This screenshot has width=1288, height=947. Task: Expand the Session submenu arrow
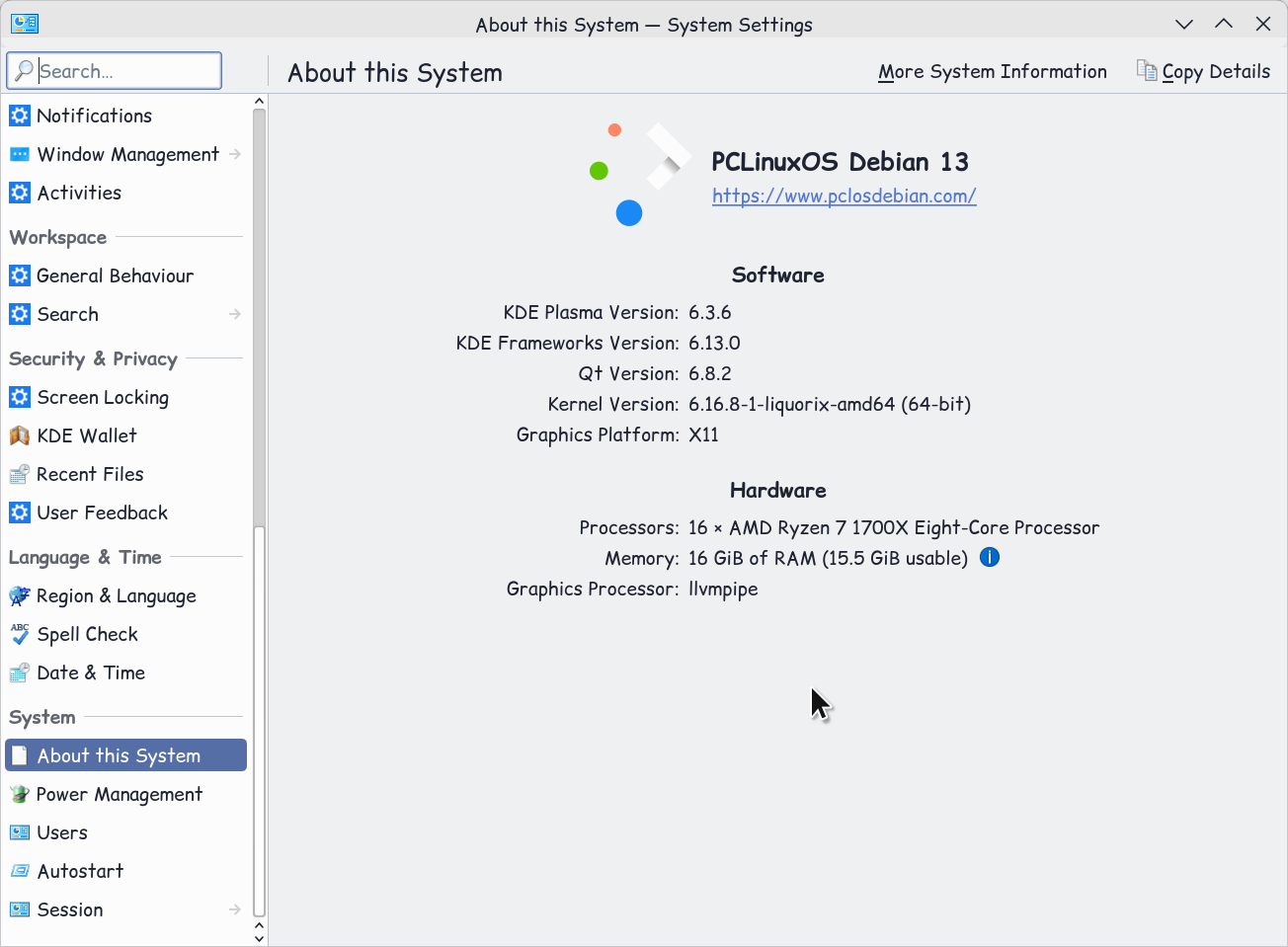(x=235, y=909)
